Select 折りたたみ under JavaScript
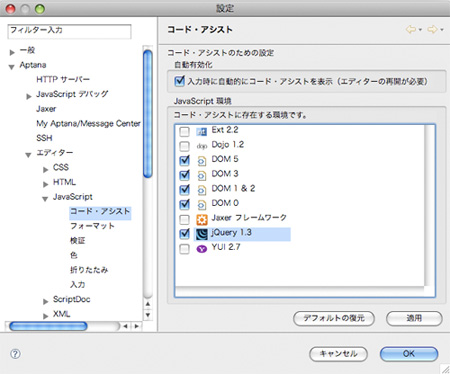450x374 pixels. click(89, 270)
